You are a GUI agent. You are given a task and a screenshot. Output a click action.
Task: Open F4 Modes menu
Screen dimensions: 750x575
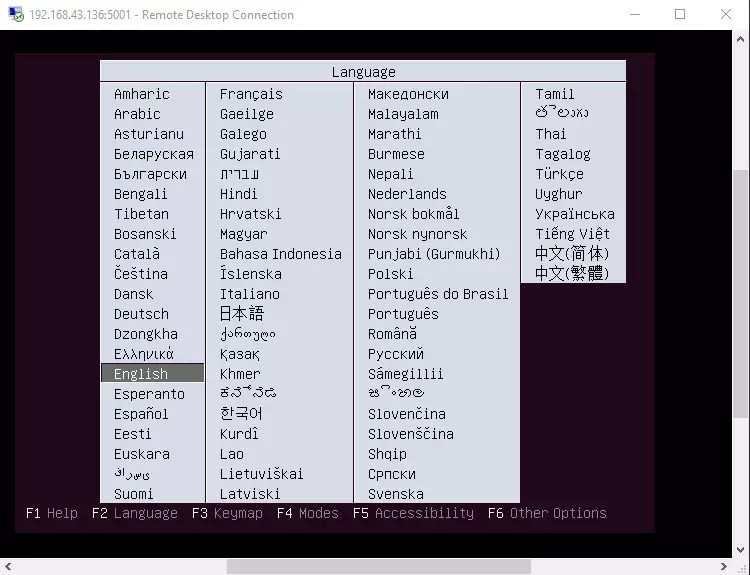pyautogui.click(x=308, y=513)
